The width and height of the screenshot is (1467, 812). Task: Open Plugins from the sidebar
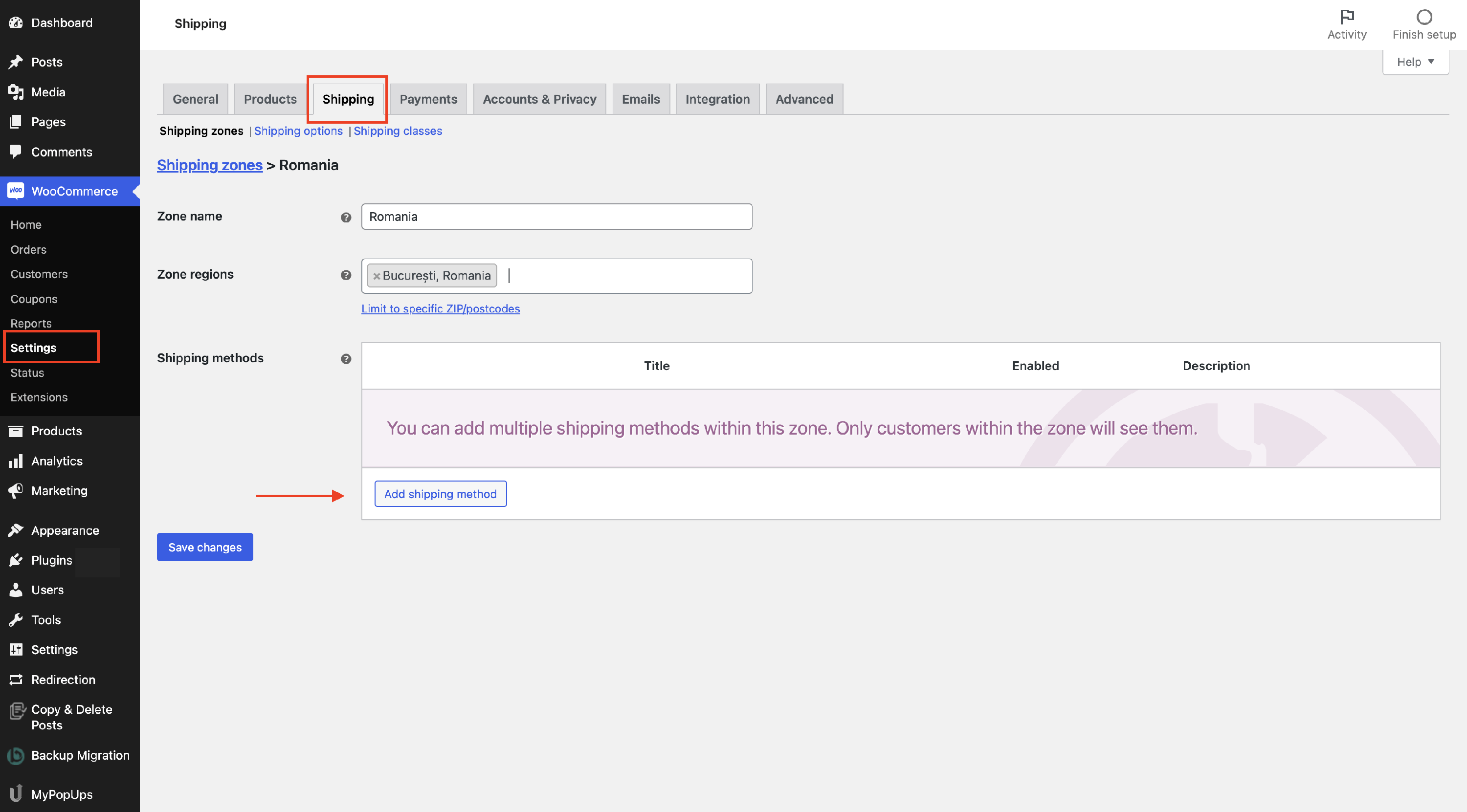pos(51,560)
